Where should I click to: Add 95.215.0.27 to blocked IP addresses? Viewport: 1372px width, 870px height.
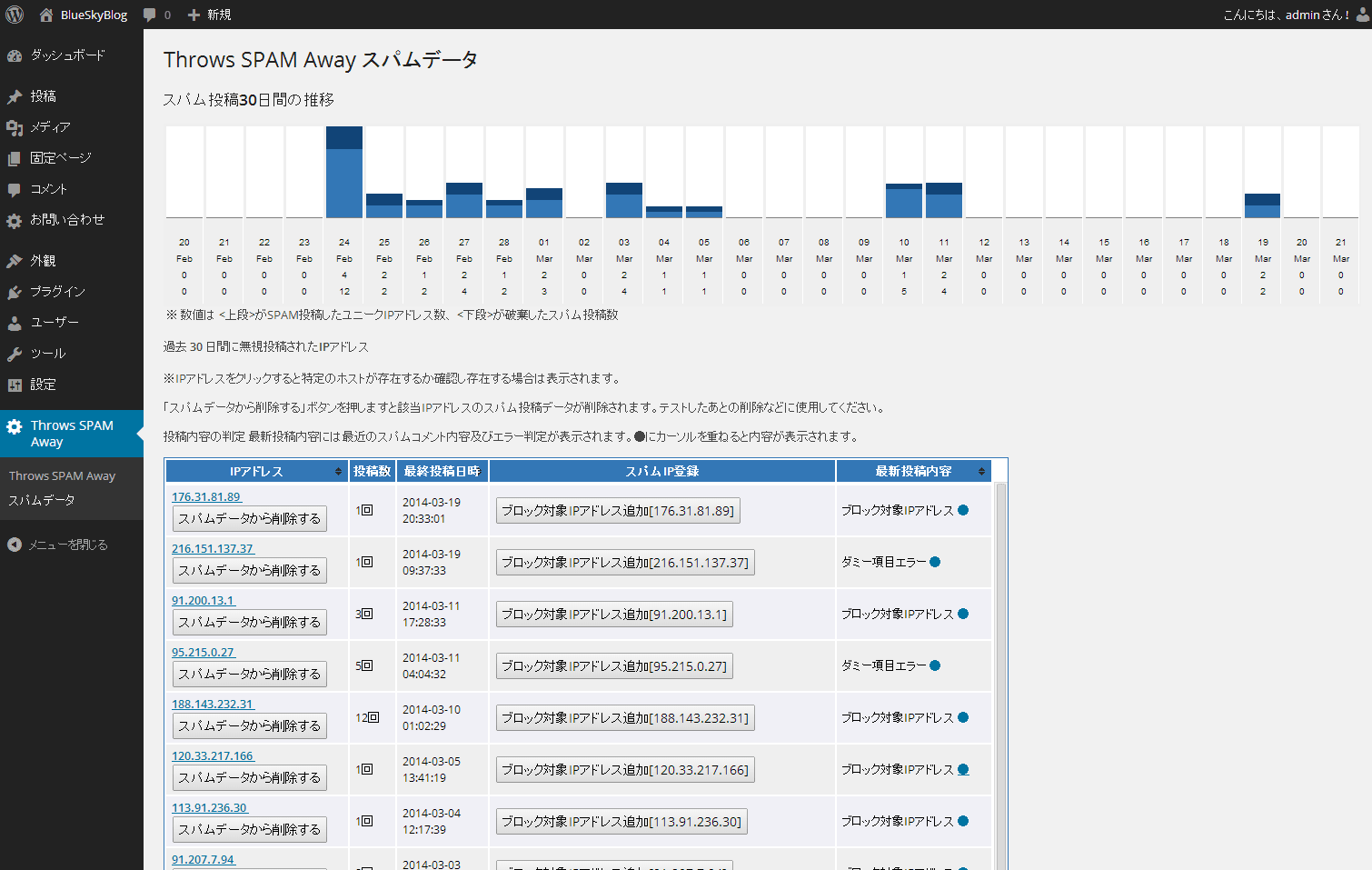point(614,666)
